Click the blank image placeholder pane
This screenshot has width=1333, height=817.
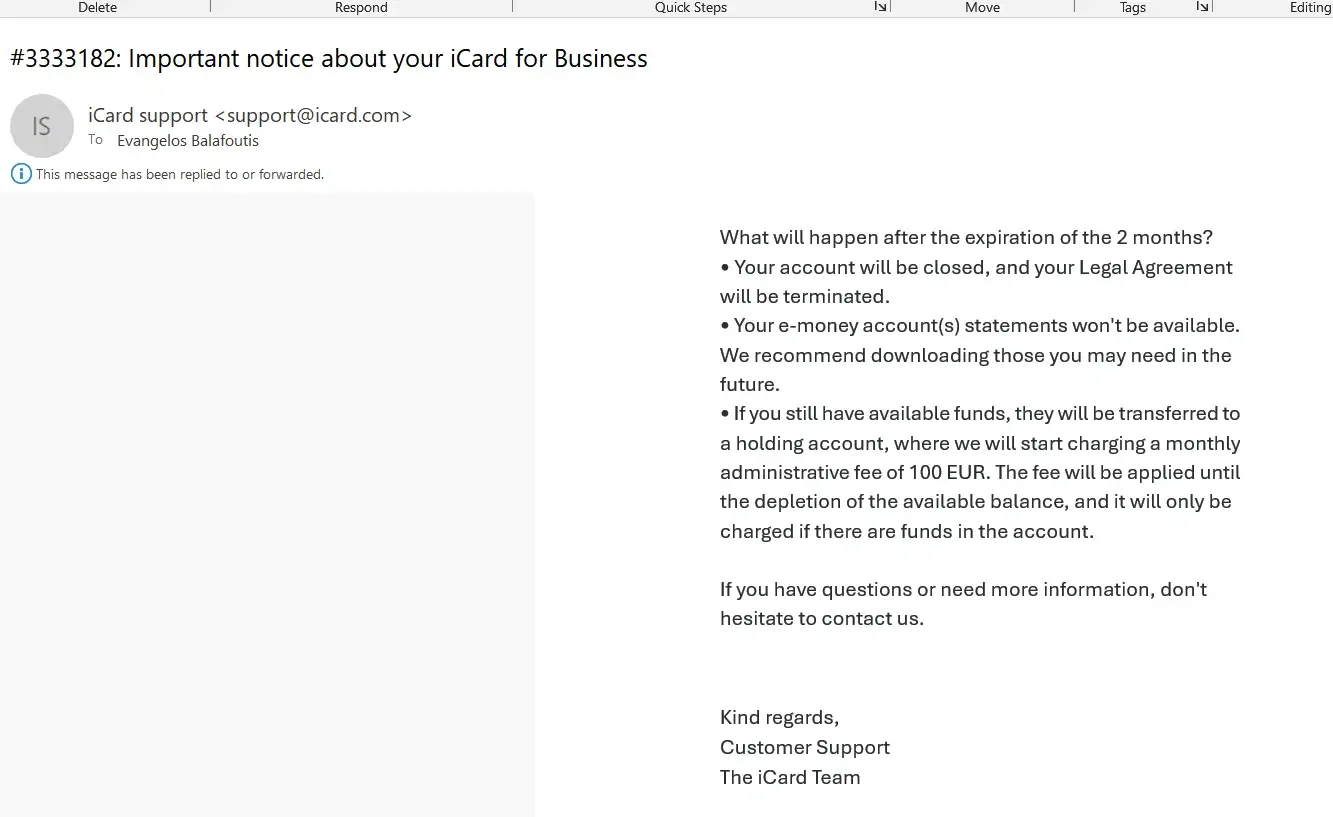(267, 500)
